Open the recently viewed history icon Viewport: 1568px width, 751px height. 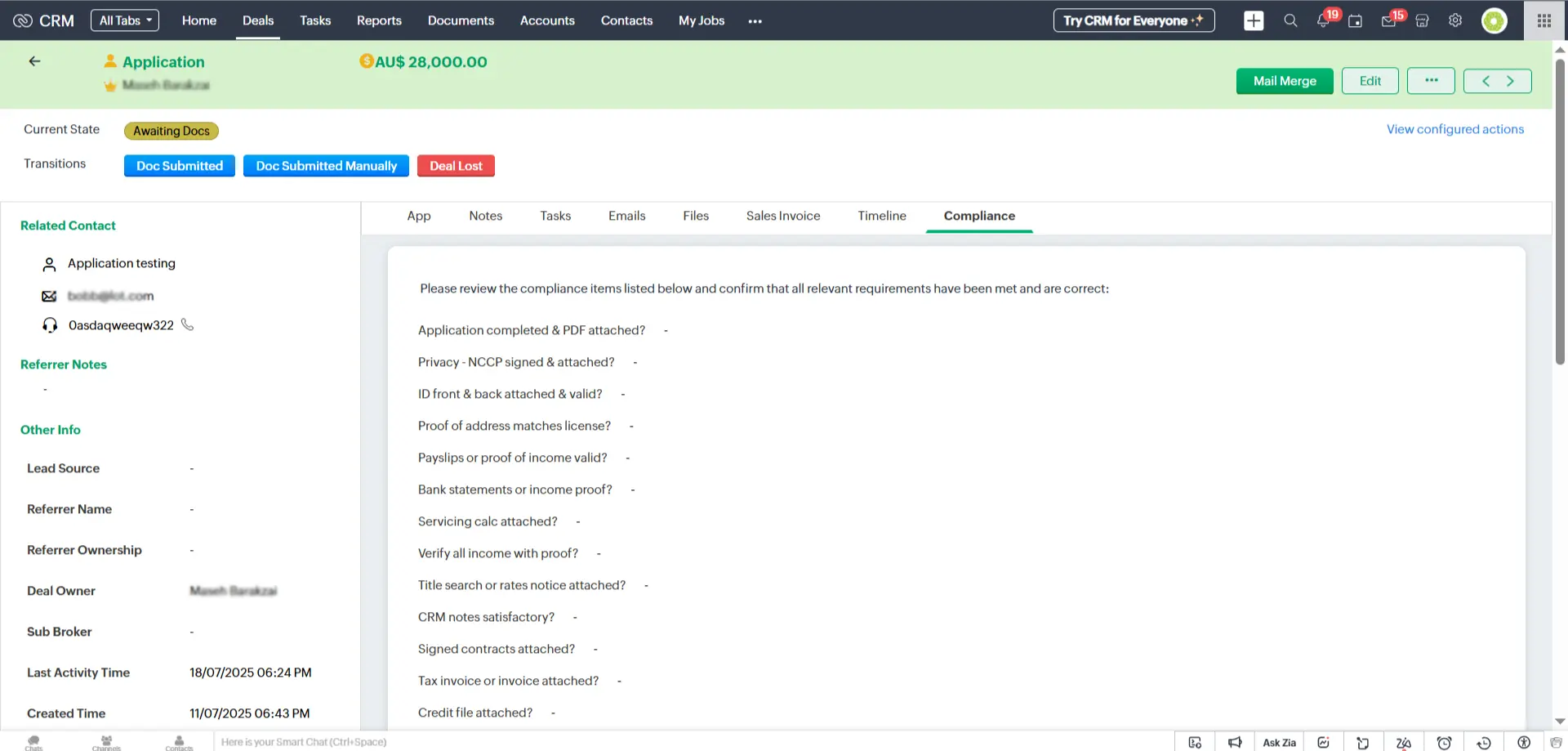point(1485,742)
